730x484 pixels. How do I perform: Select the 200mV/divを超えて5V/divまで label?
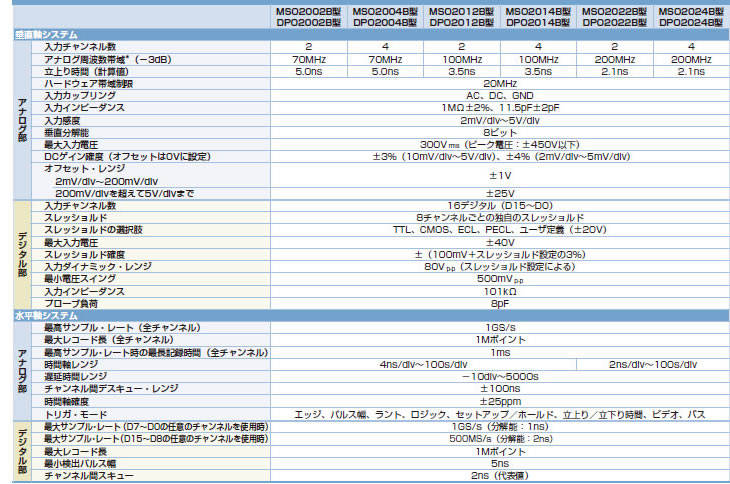click(124, 194)
